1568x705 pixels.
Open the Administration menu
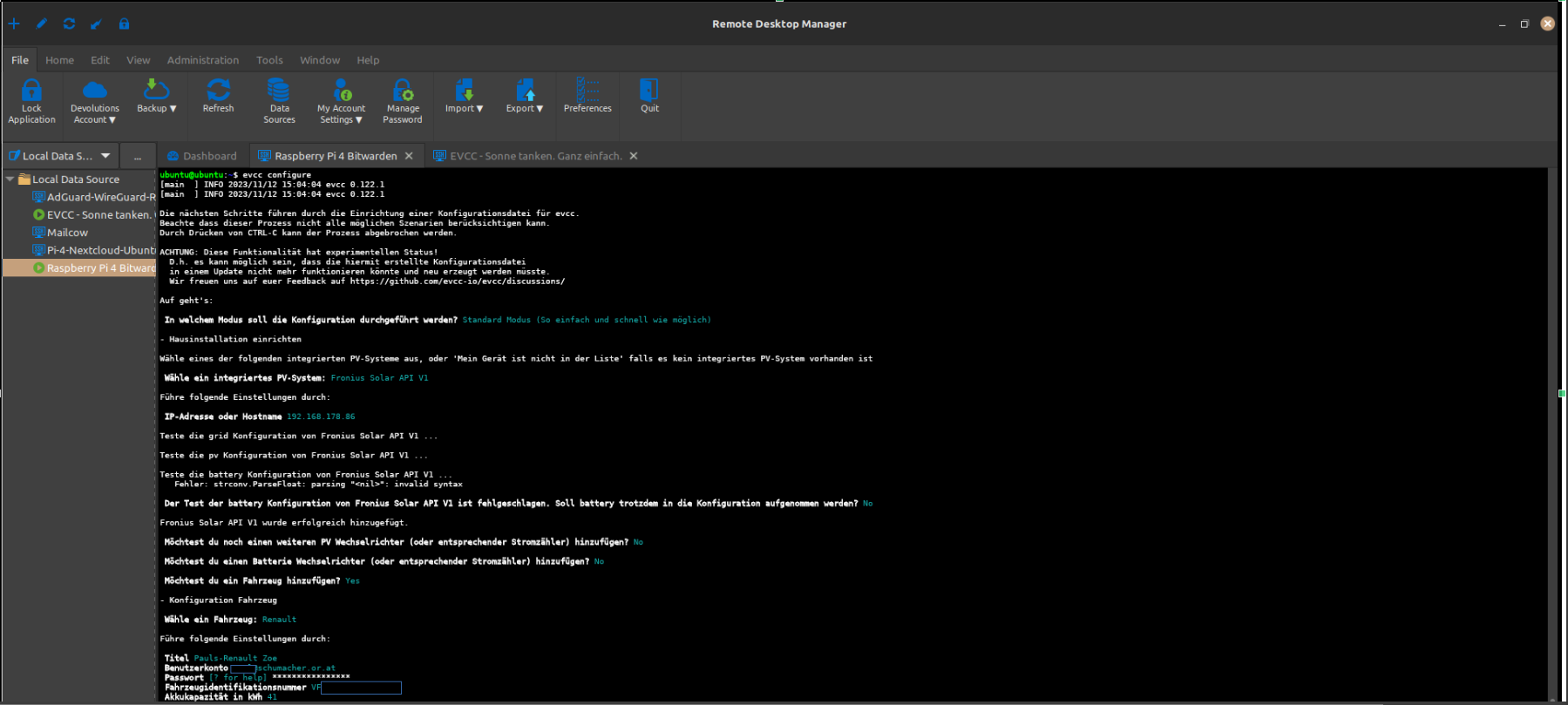tap(202, 60)
